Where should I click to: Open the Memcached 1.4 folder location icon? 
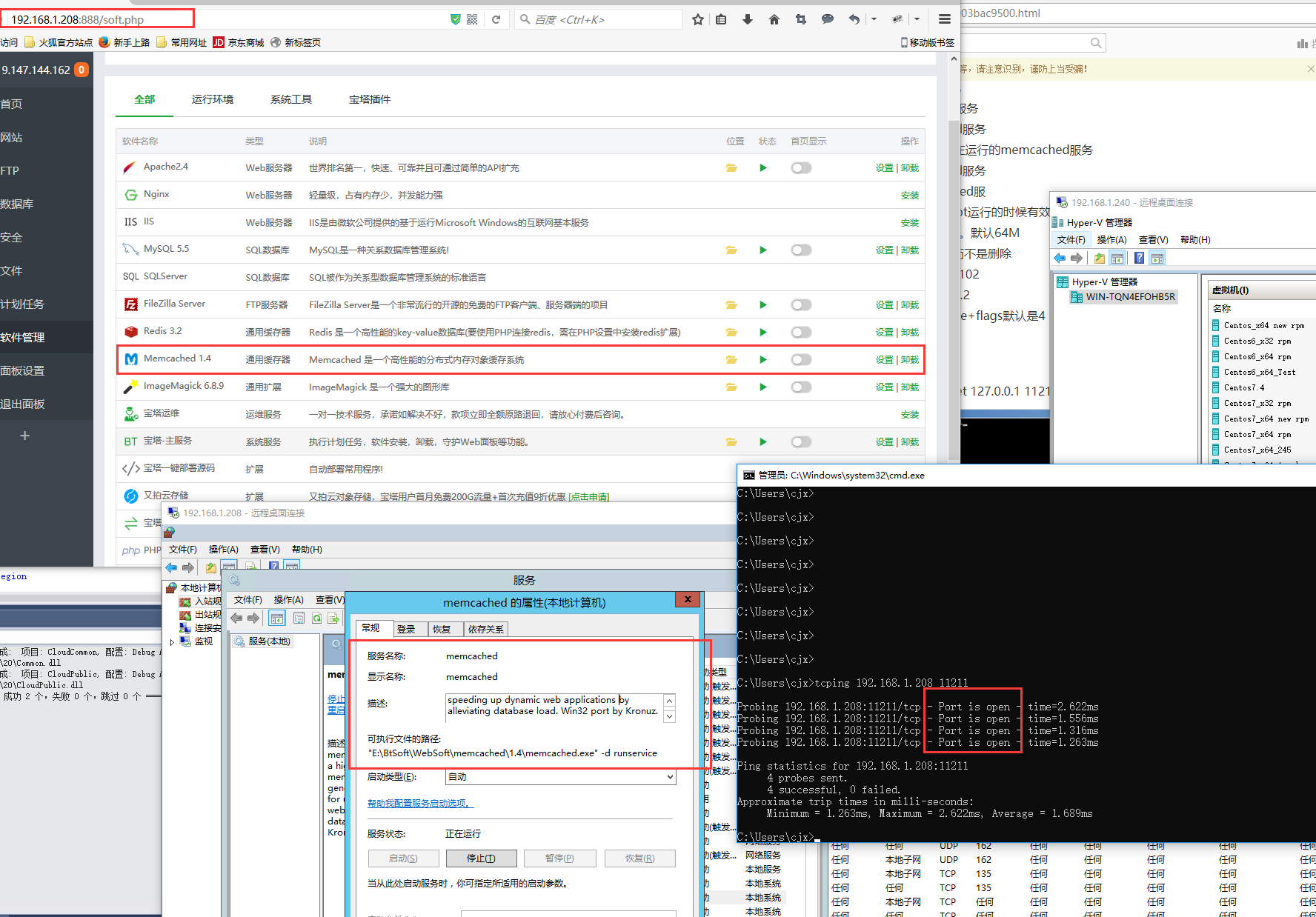point(731,360)
